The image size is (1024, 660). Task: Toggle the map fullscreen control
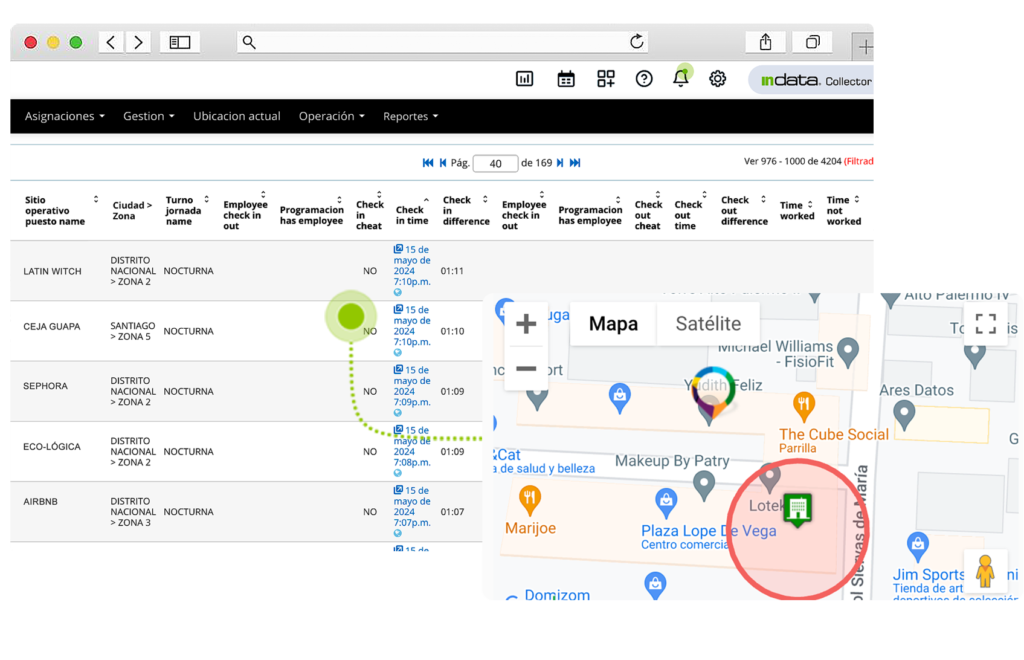point(986,324)
